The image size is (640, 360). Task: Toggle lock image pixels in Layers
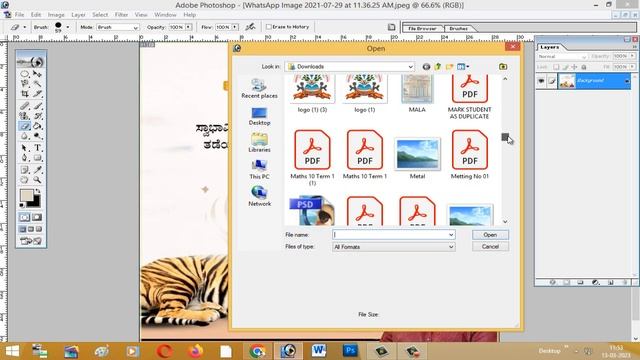click(x=565, y=67)
